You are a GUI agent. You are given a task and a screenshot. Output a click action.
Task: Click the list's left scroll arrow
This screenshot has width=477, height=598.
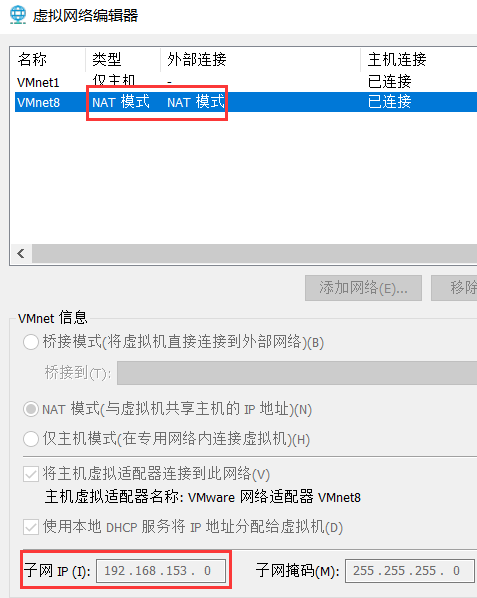pos(21,254)
